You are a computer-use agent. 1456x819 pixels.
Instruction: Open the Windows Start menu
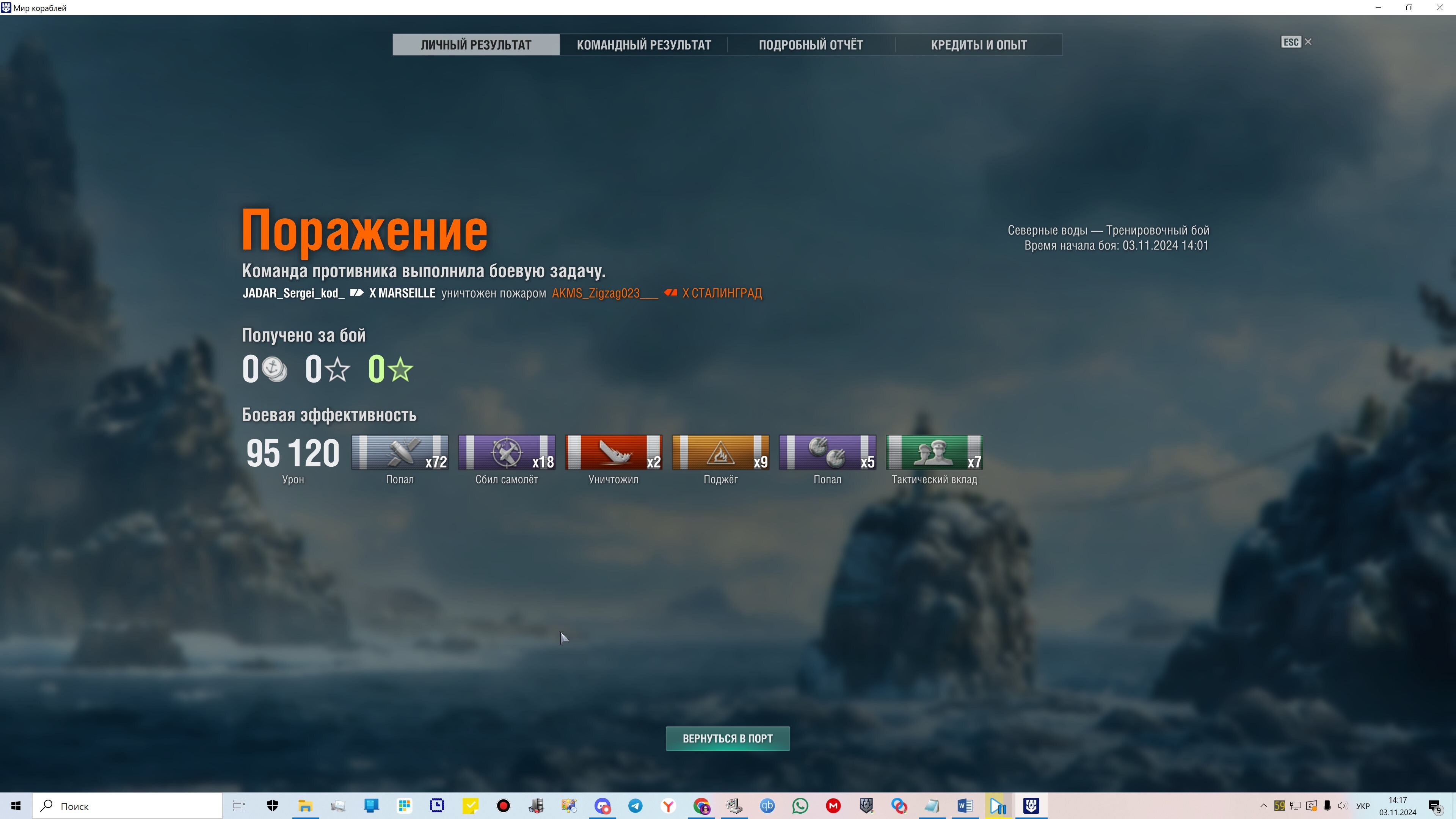16,806
